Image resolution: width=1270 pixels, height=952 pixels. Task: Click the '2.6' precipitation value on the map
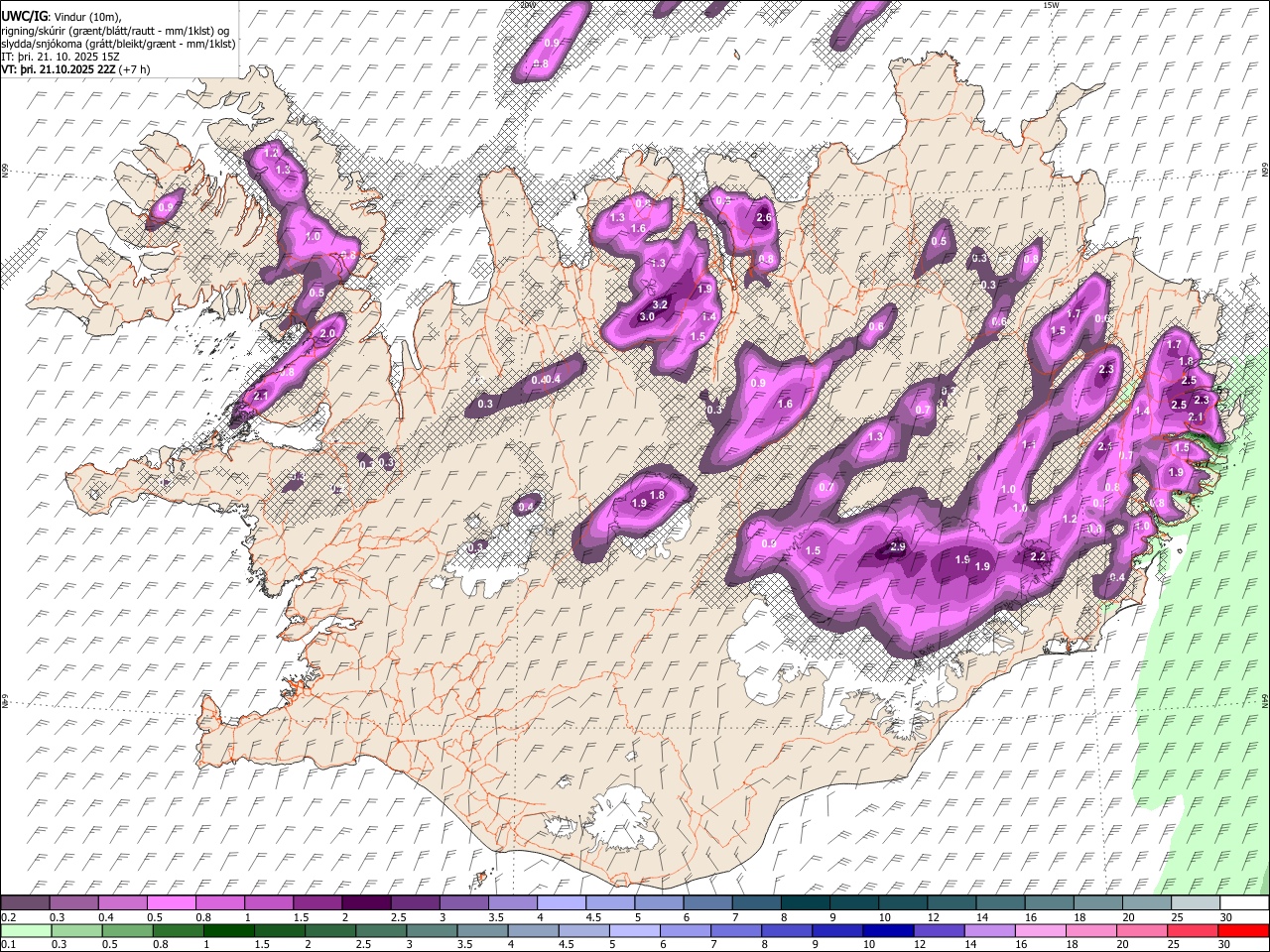pyautogui.click(x=764, y=218)
